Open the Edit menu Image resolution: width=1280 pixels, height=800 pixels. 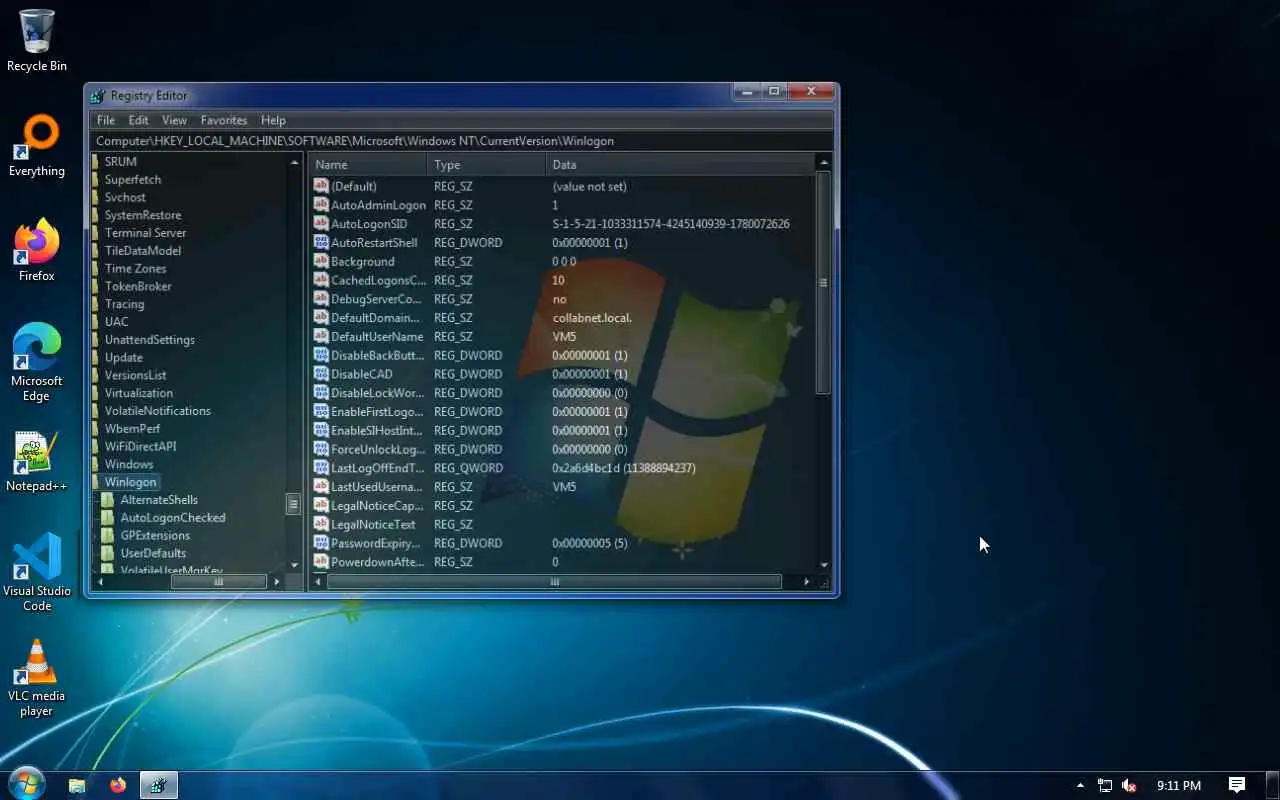(139, 120)
